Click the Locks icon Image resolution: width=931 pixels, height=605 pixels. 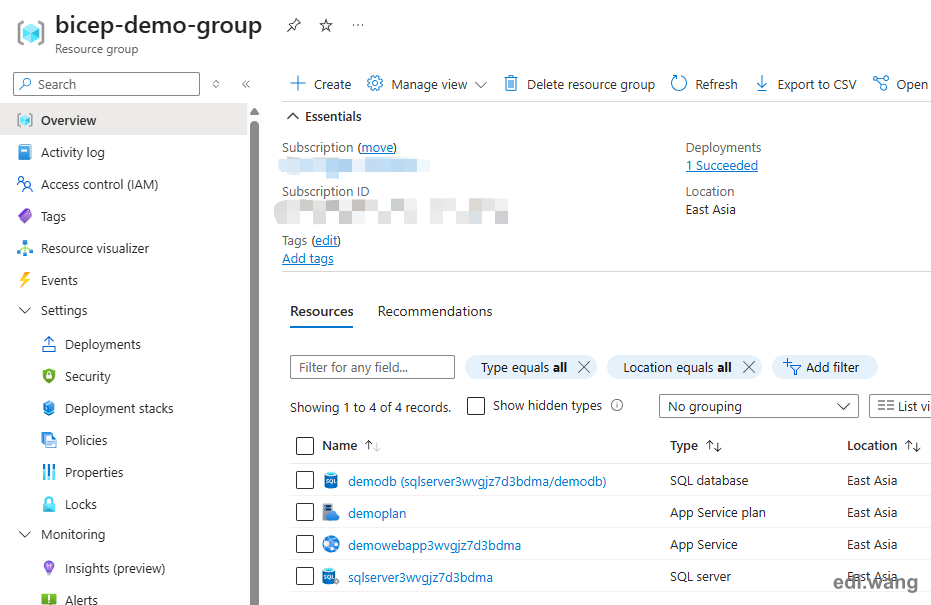point(49,505)
